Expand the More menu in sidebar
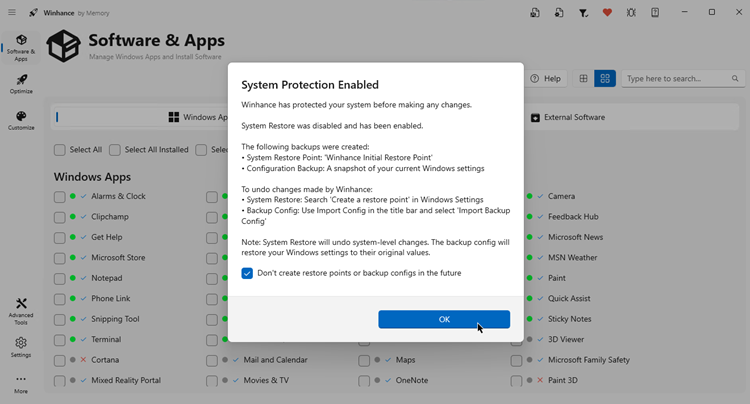This screenshot has height=404, width=750. 21,383
